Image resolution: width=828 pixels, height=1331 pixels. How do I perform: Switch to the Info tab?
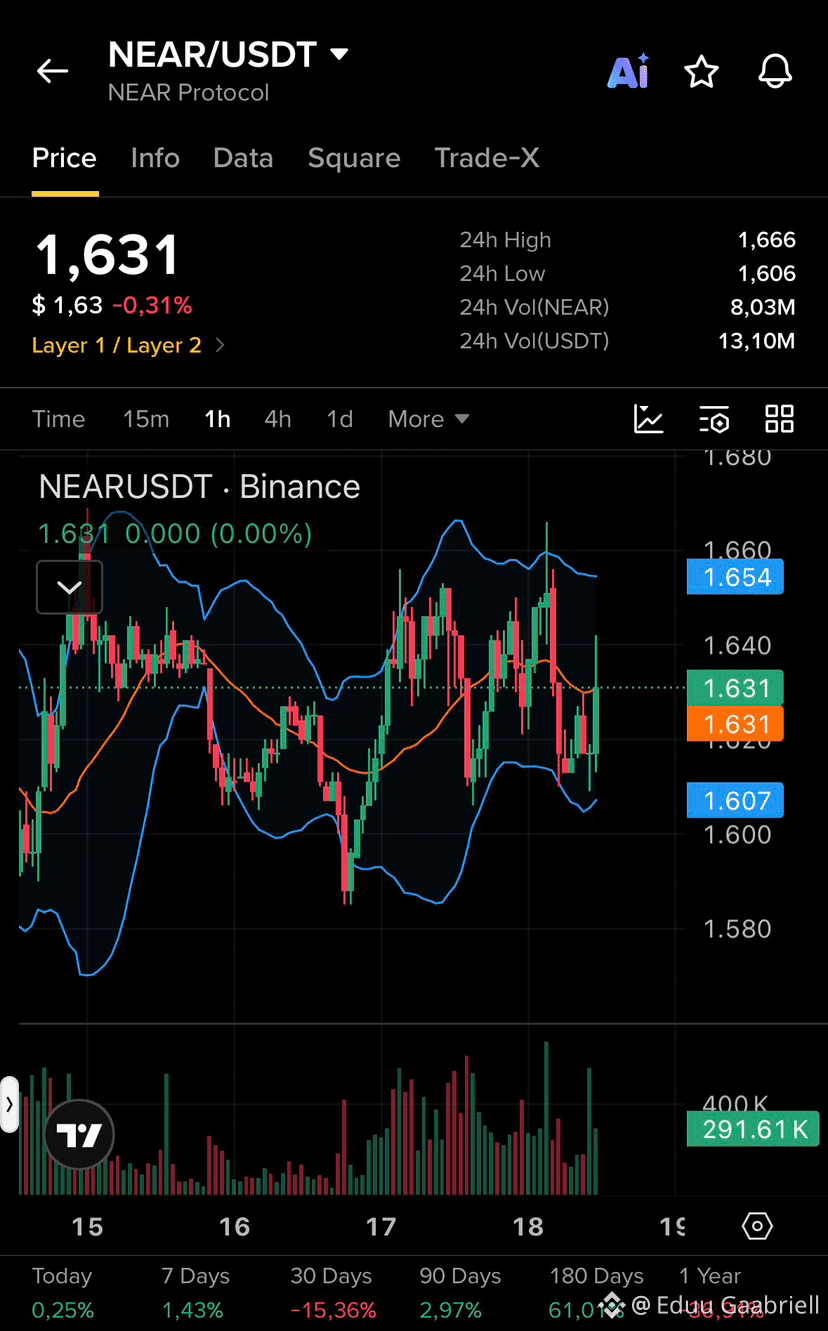pyautogui.click(x=155, y=158)
